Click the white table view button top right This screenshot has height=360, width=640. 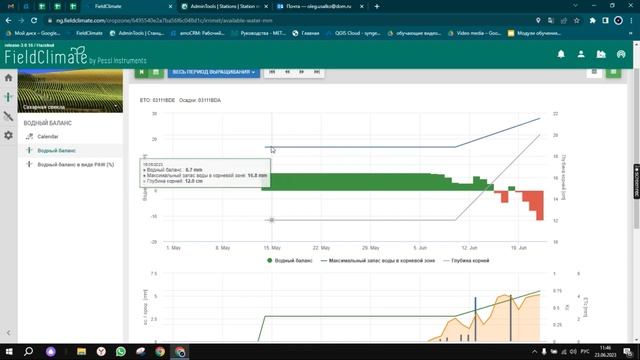(x=594, y=72)
